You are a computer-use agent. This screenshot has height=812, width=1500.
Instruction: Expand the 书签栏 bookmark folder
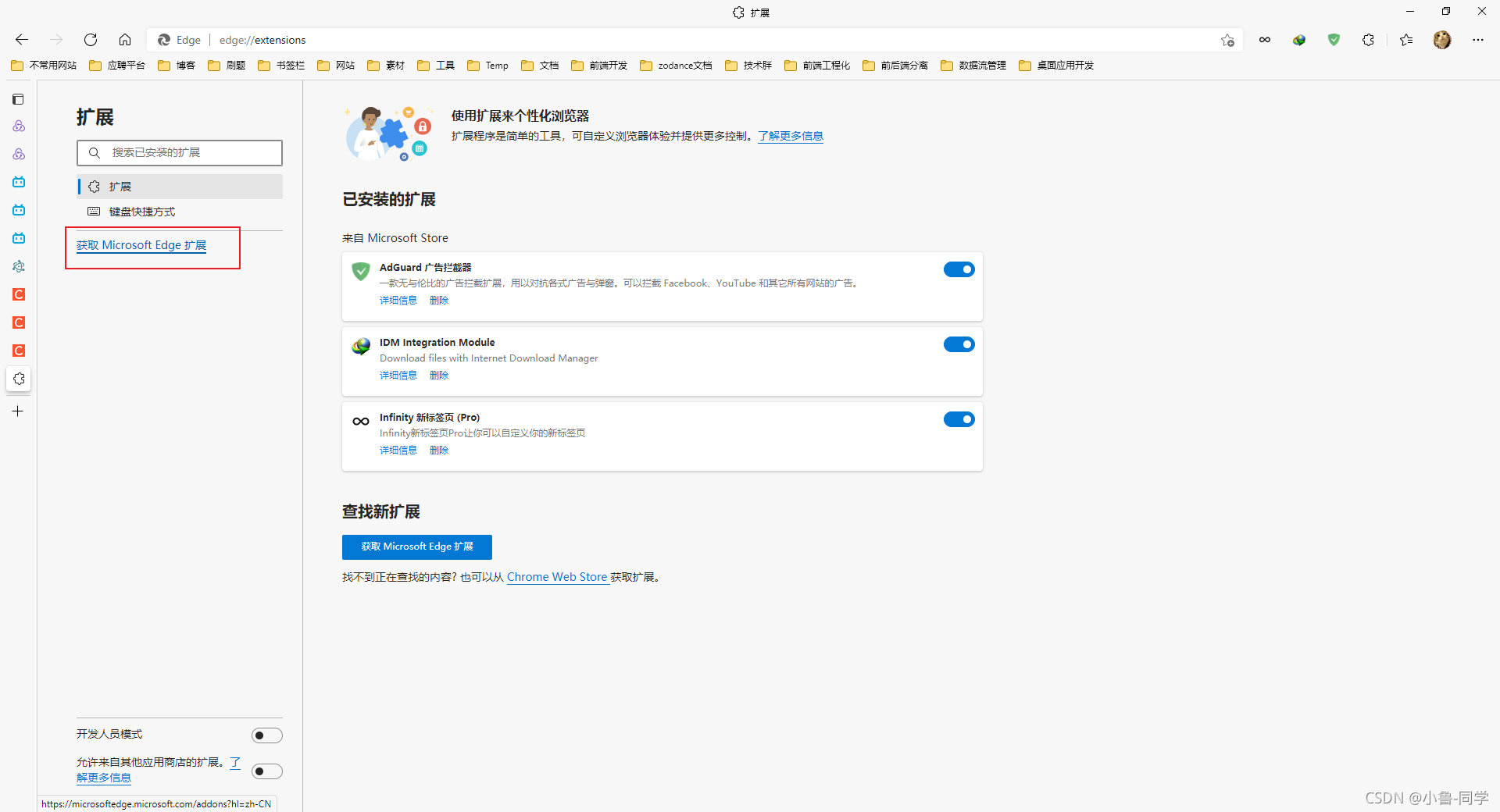click(281, 66)
